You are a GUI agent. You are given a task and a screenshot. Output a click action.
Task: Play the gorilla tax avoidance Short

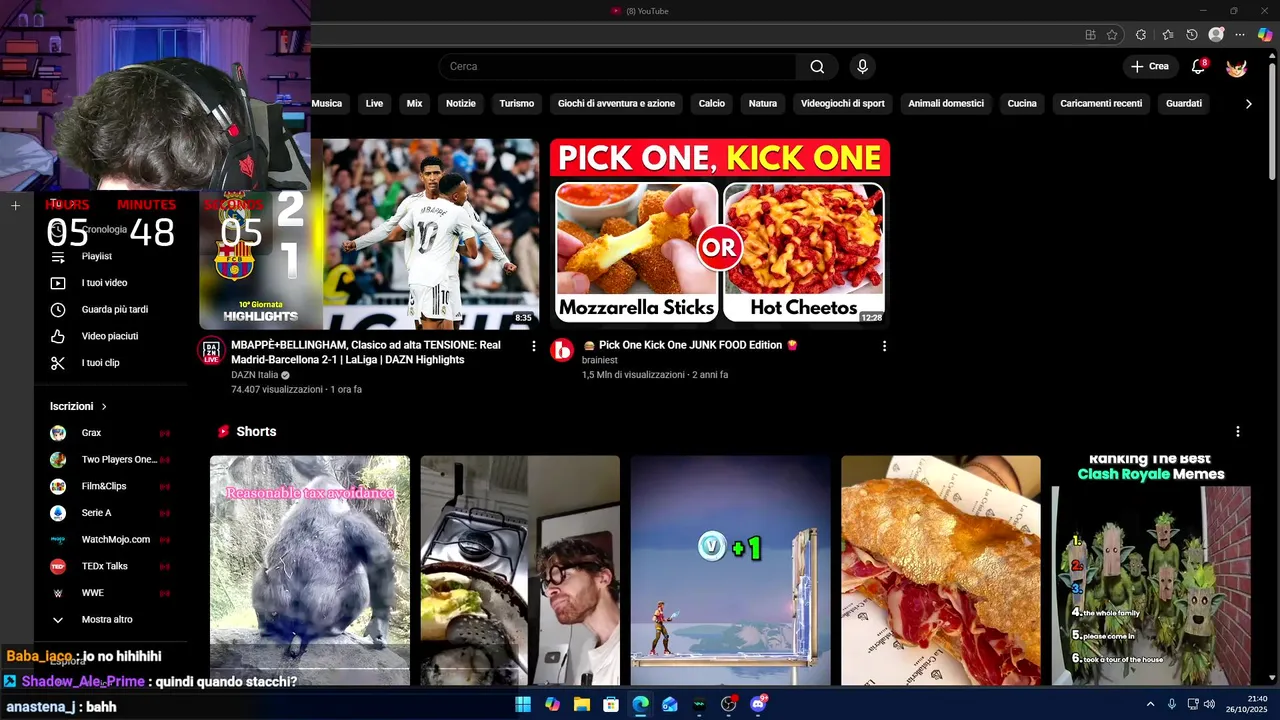310,570
